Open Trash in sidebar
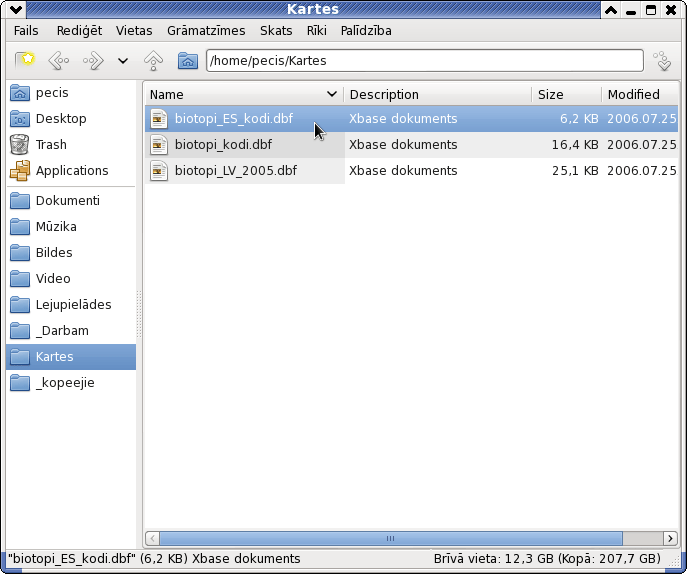This screenshot has height=574, width=687. click(x=71, y=145)
